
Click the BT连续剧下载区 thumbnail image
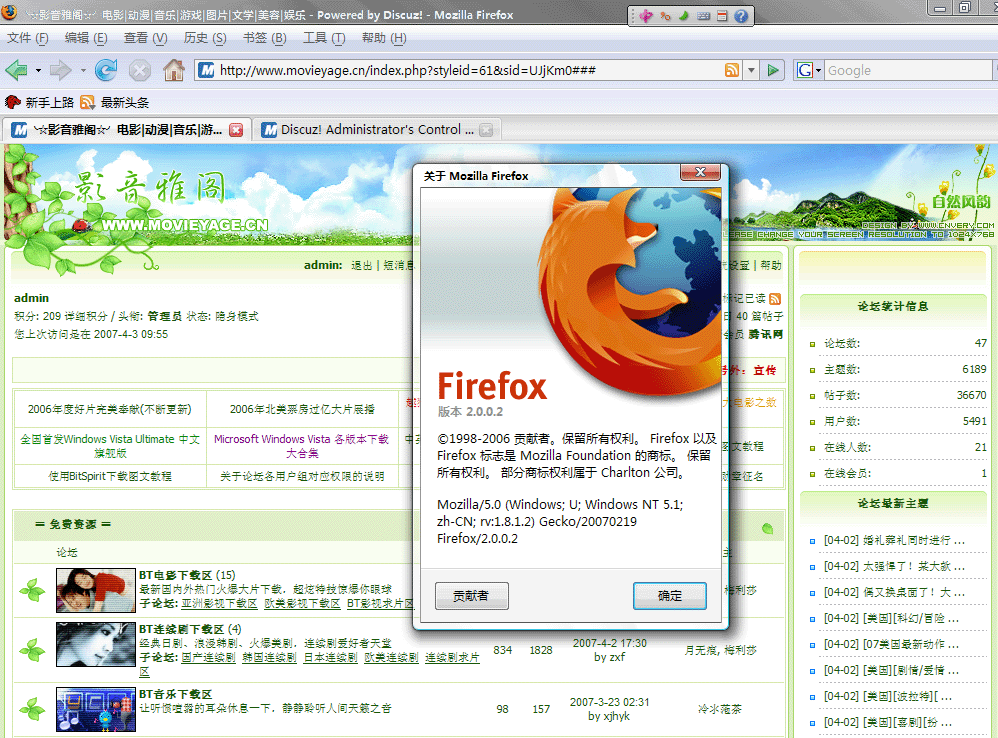(x=95, y=644)
